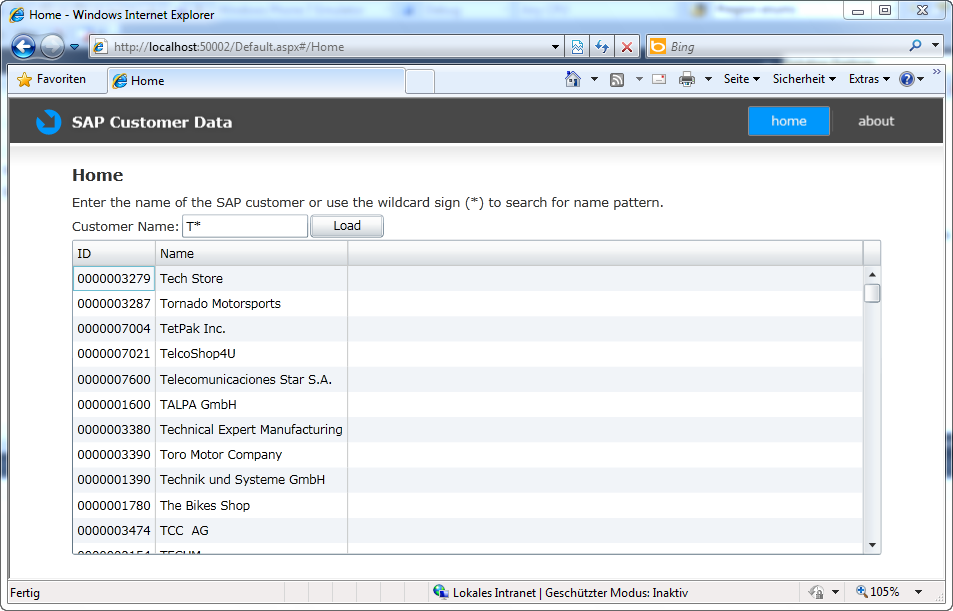
Task: Click the Load button
Action: pyautogui.click(x=347, y=226)
